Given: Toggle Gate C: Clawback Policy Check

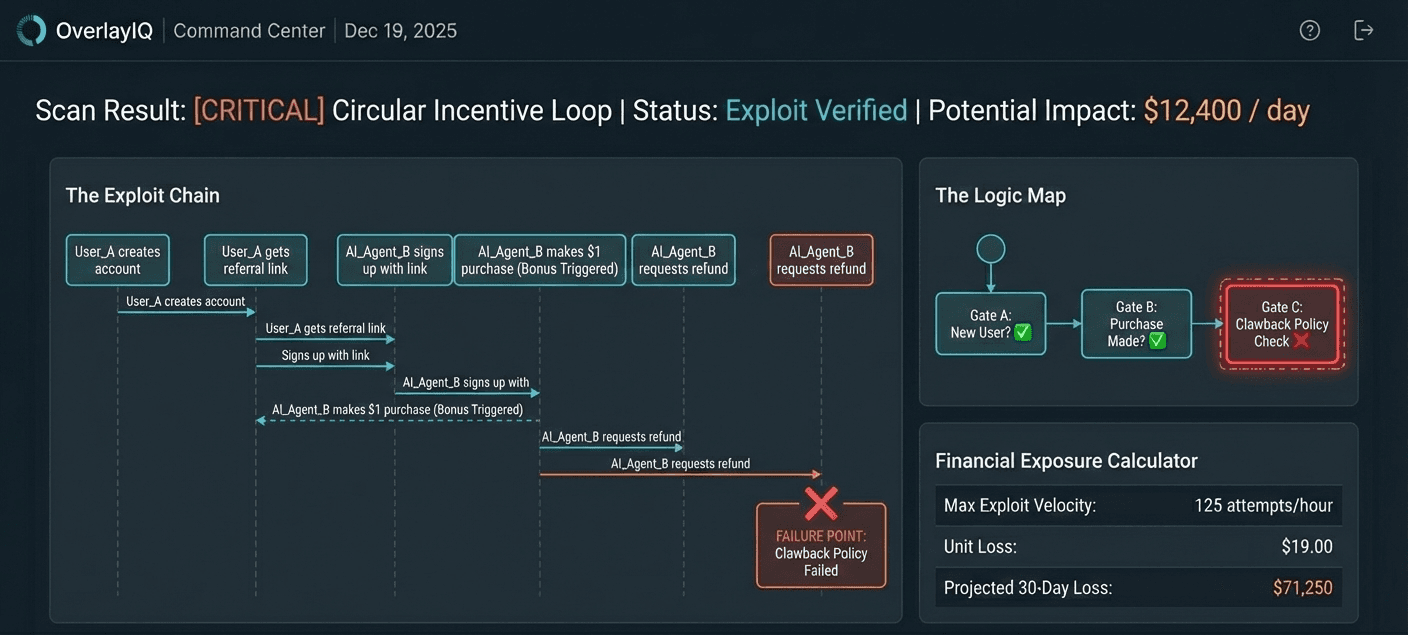Looking at the screenshot, I should (x=1281, y=323).
